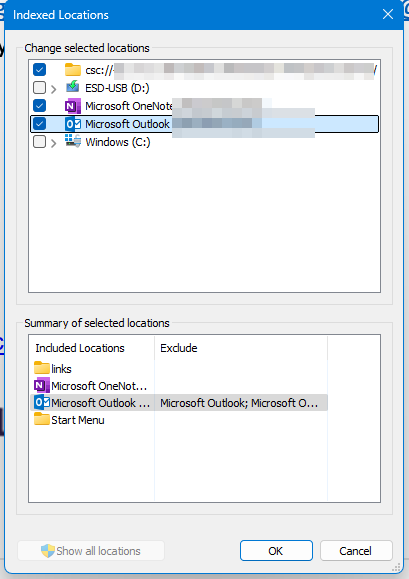
Task: Select Microsoft OneNot... entry in summary
Action: (x=99, y=386)
